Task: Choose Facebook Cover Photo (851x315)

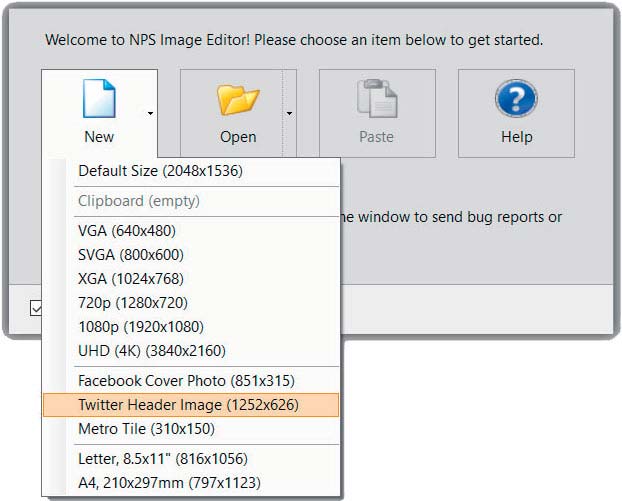Action: click(191, 381)
